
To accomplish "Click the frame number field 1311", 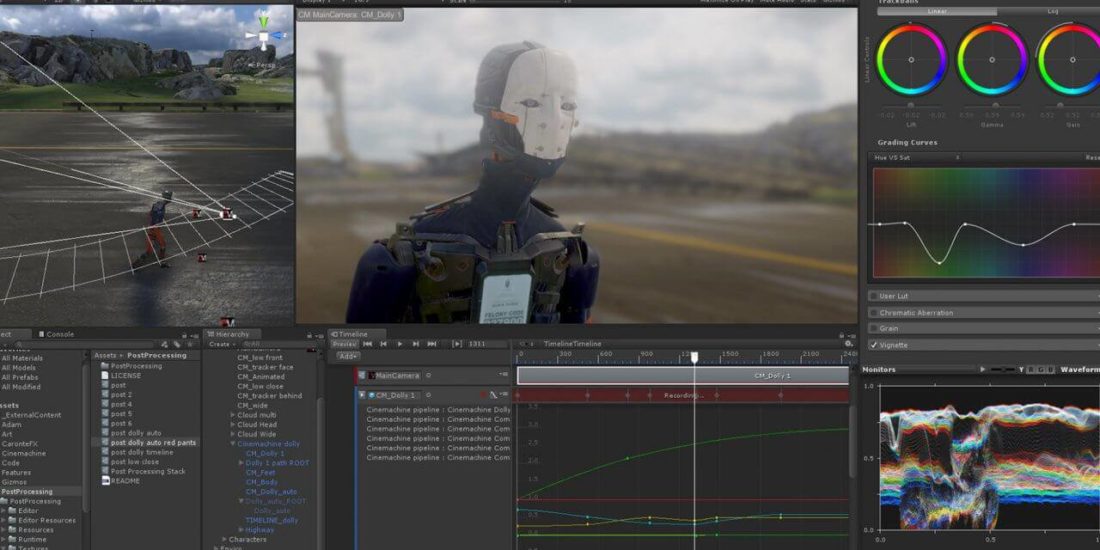I will tap(487, 344).
